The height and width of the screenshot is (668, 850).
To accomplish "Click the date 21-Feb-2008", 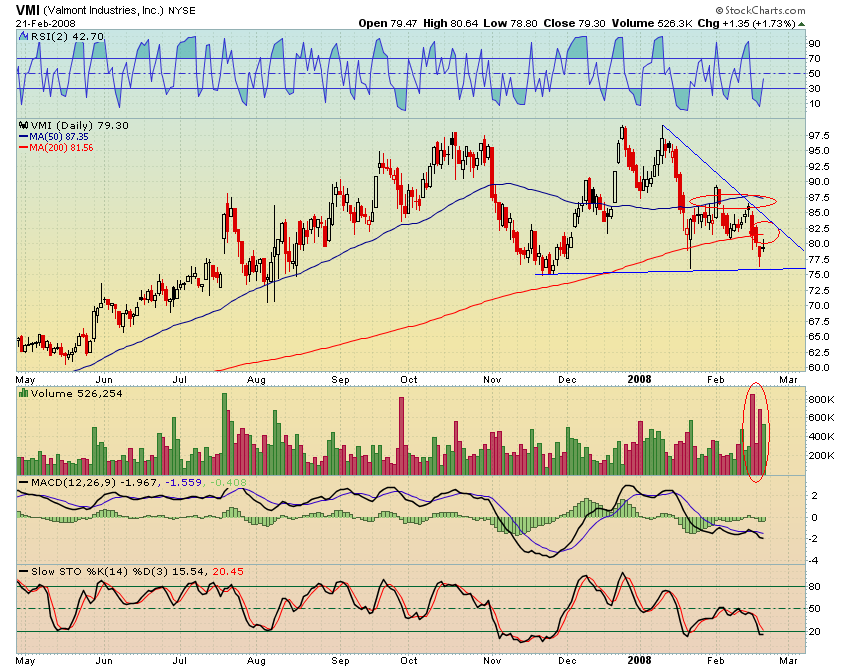I will (x=46, y=24).
